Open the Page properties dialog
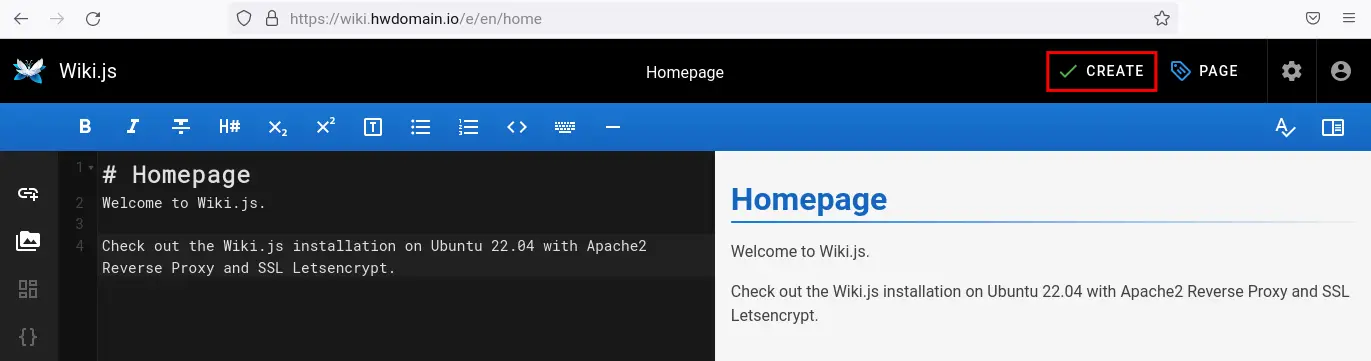The image size is (1371, 361). pos(1205,71)
